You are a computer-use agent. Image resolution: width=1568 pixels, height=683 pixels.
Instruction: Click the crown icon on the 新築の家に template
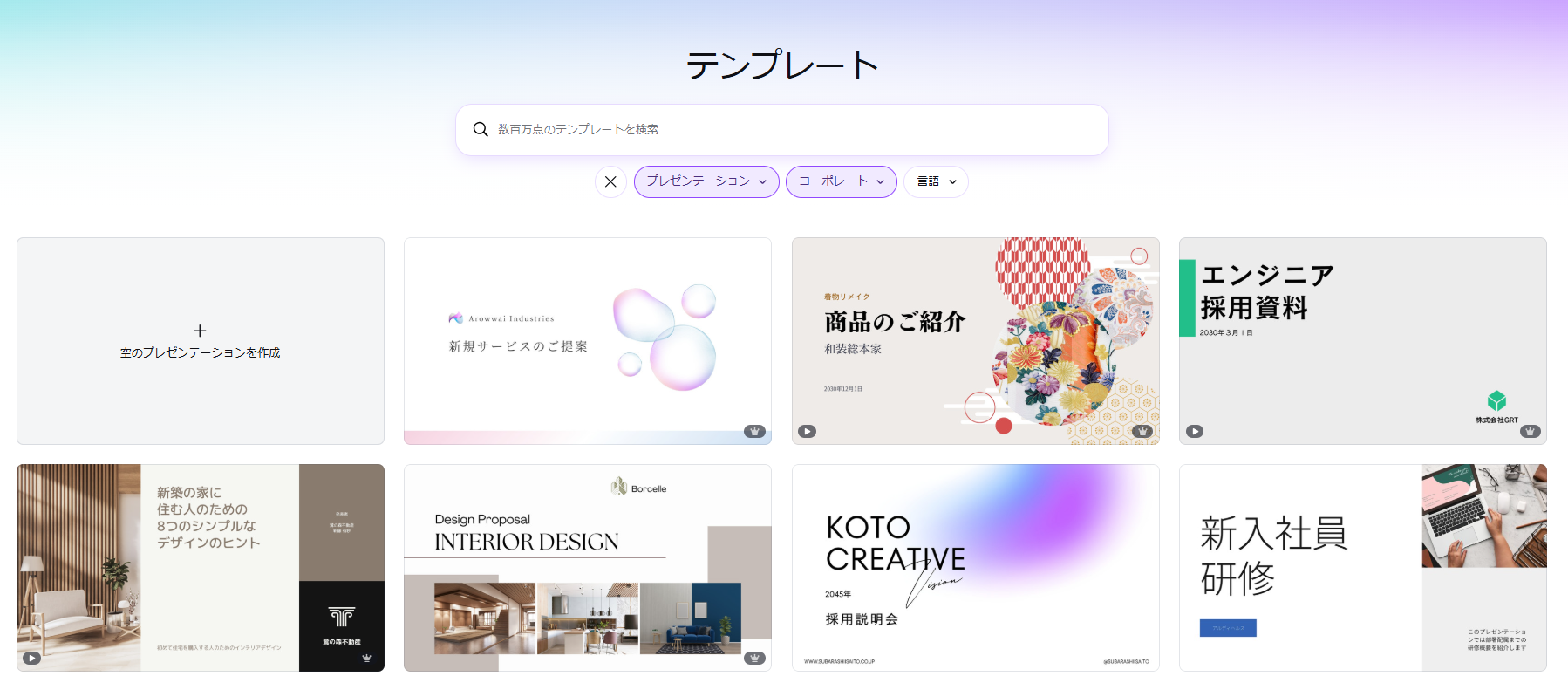[366, 658]
